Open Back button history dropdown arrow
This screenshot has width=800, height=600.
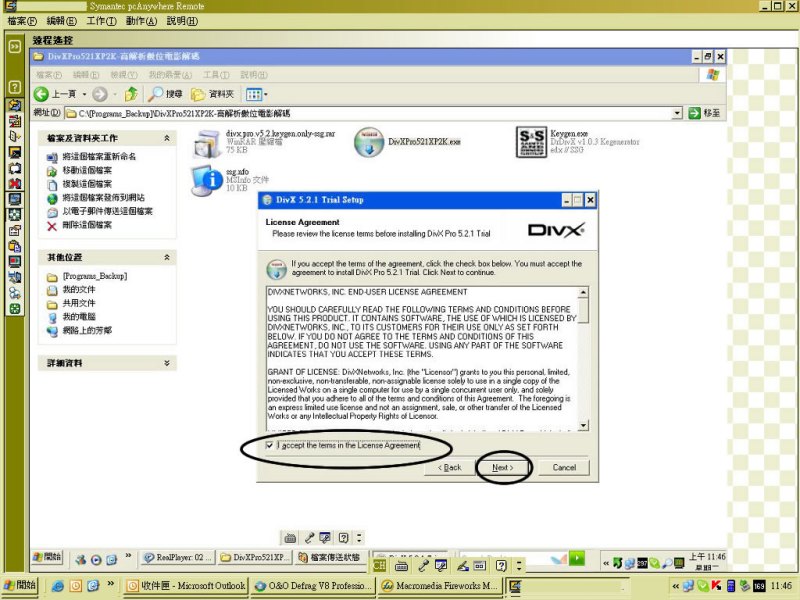click(84, 94)
